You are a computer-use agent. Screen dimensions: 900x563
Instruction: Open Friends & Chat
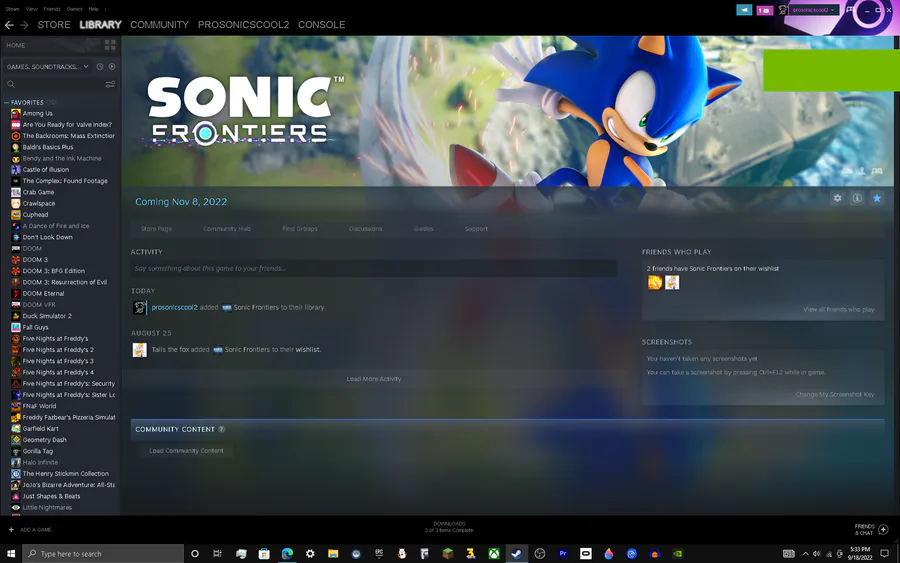871,529
